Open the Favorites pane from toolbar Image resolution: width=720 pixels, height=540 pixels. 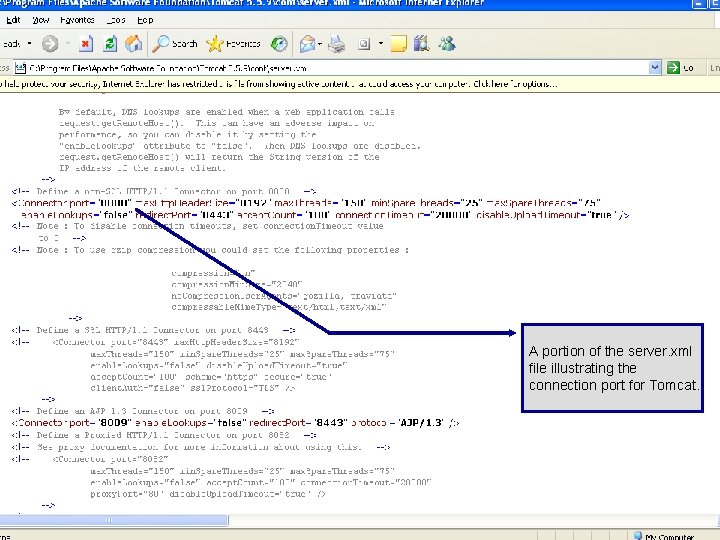[233, 44]
